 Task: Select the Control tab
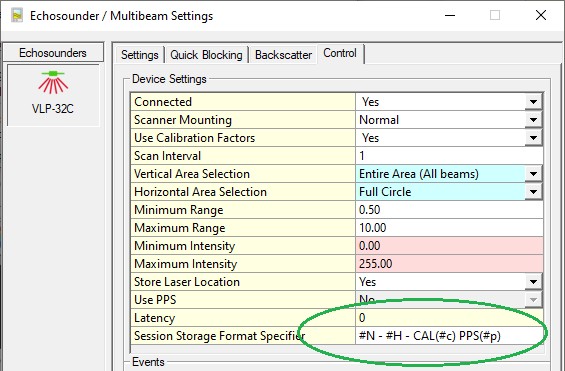(340, 53)
